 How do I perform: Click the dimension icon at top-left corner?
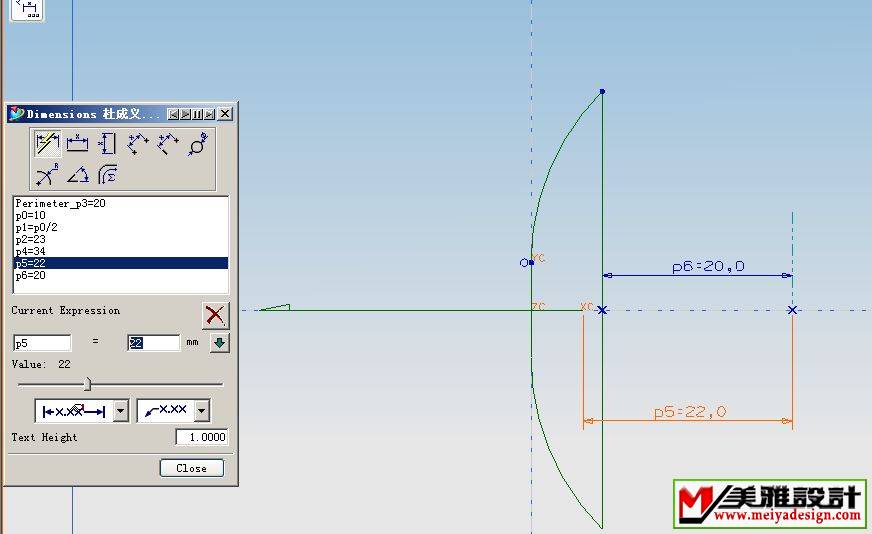click(27, 9)
